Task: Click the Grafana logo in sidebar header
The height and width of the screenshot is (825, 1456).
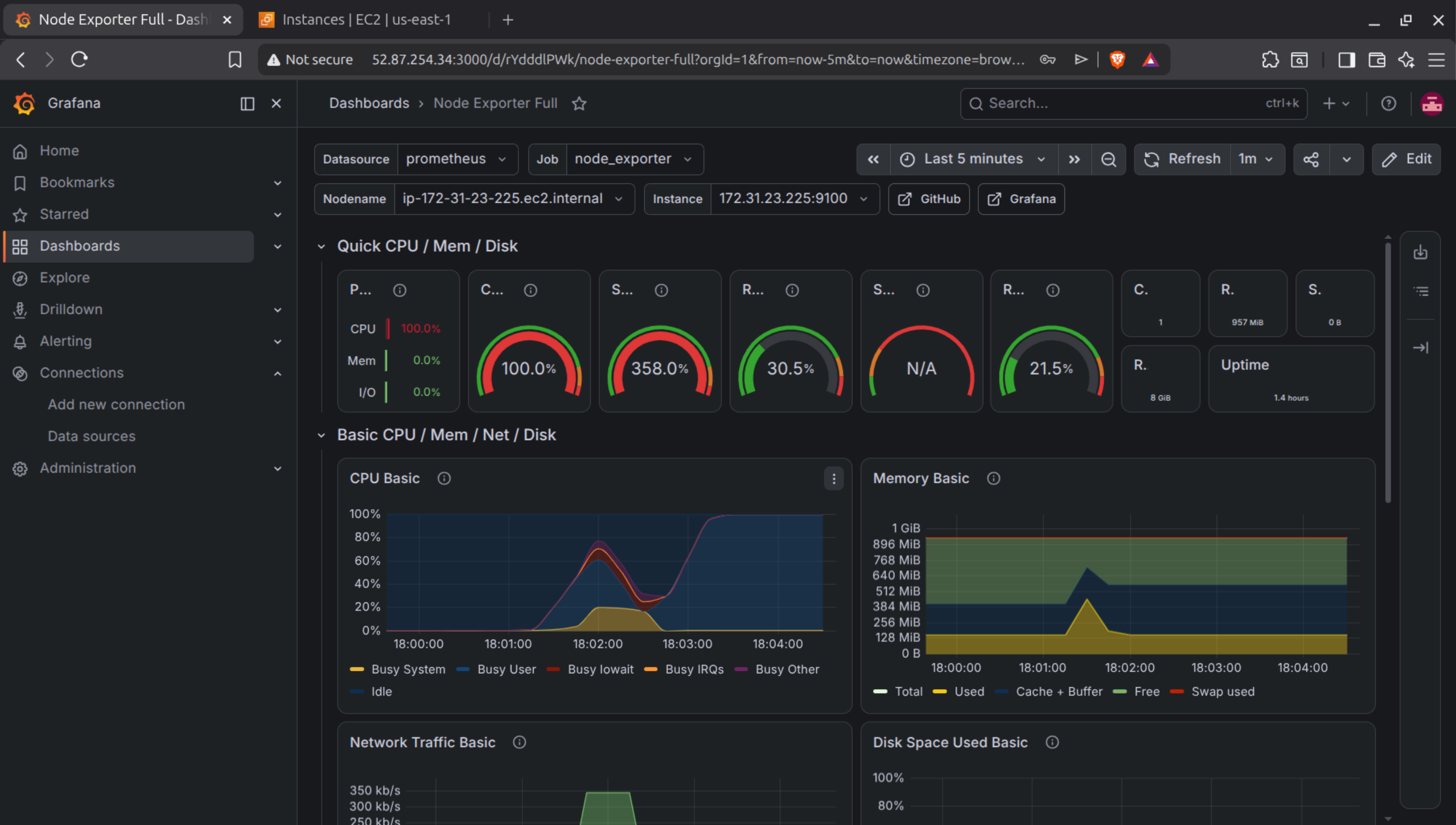Action: 24,104
